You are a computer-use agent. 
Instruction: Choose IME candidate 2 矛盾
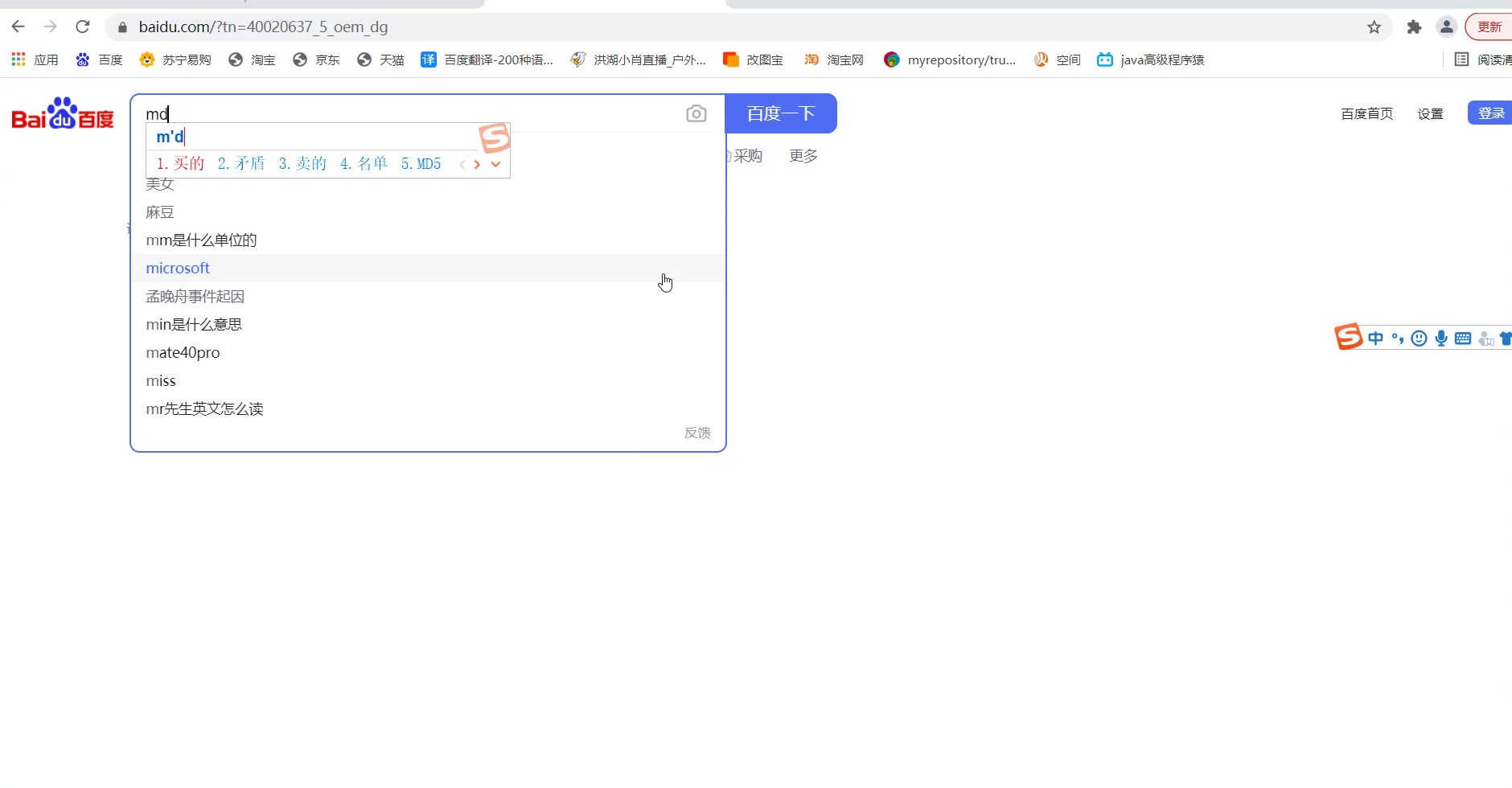[x=241, y=163]
